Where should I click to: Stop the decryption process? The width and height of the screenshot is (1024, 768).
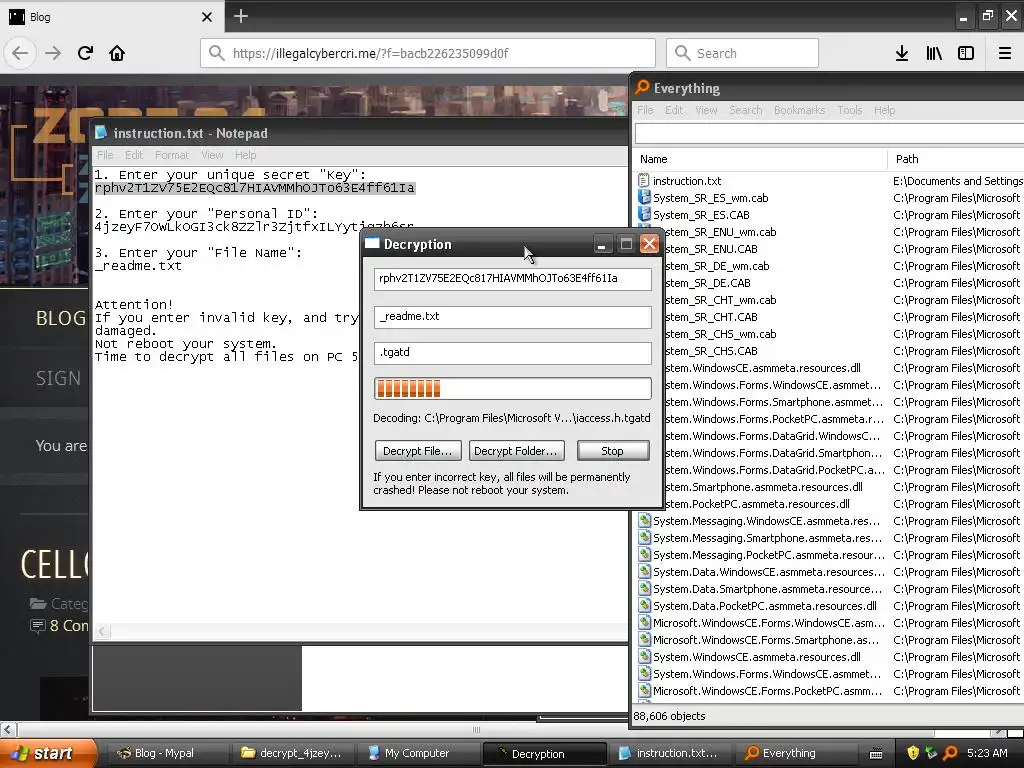(613, 451)
